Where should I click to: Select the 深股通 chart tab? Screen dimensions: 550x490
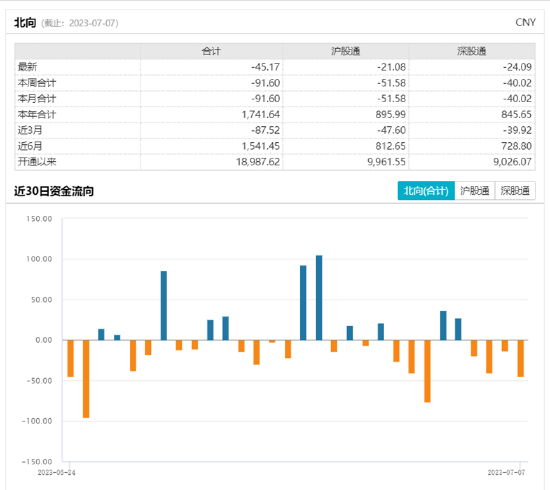(x=515, y=191)
